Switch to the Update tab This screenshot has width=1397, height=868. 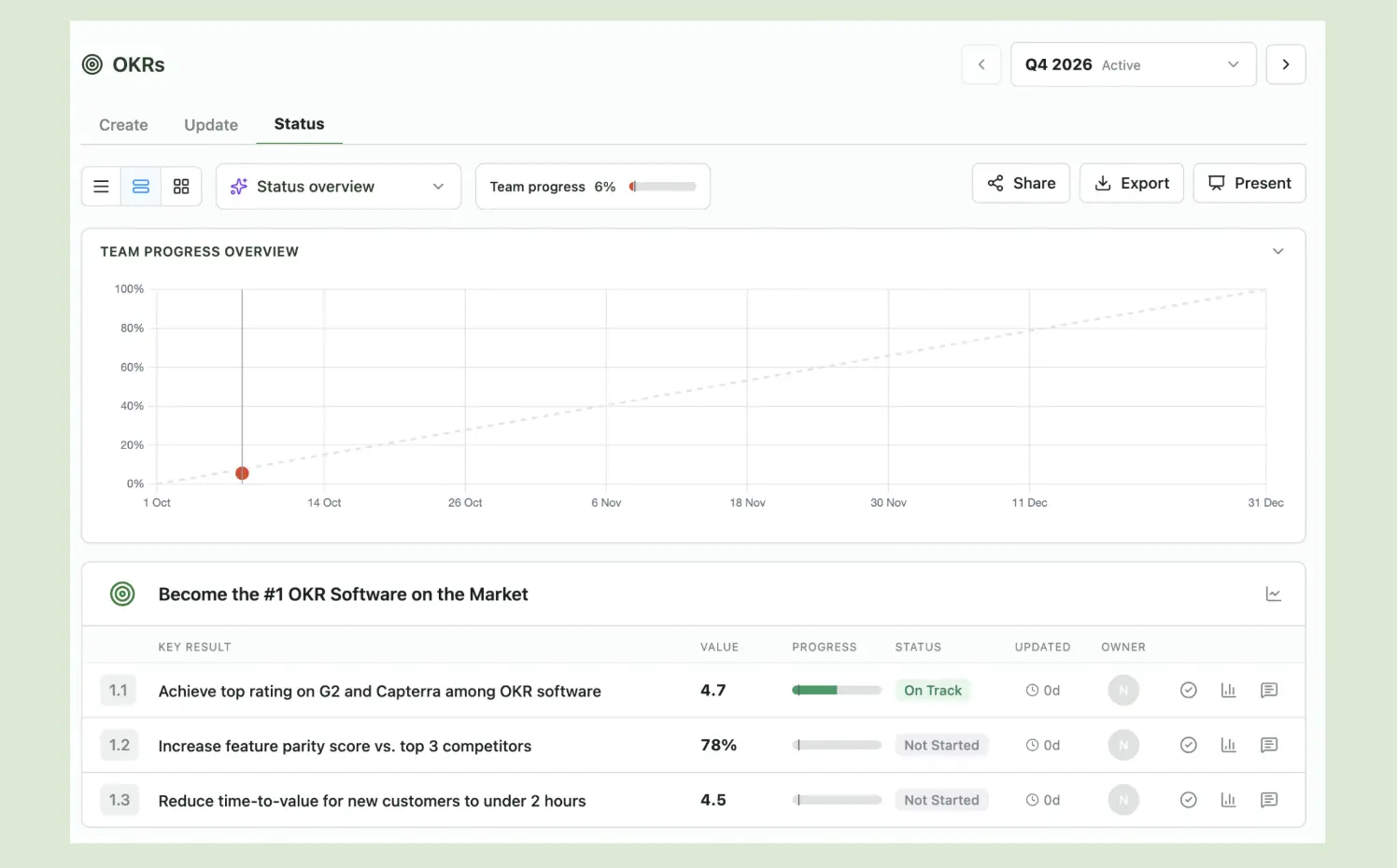pos(211,125)
